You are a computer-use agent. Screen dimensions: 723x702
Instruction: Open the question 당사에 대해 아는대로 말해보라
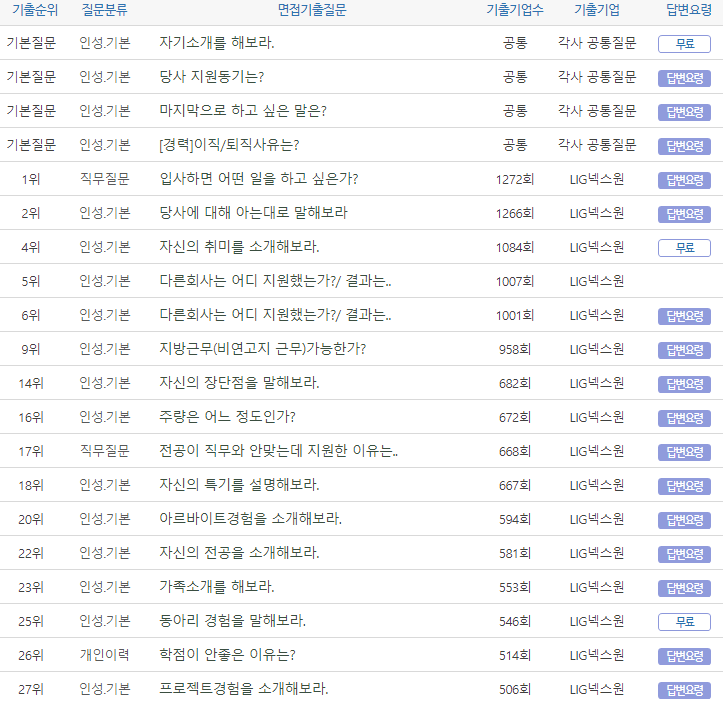[253, 213]
